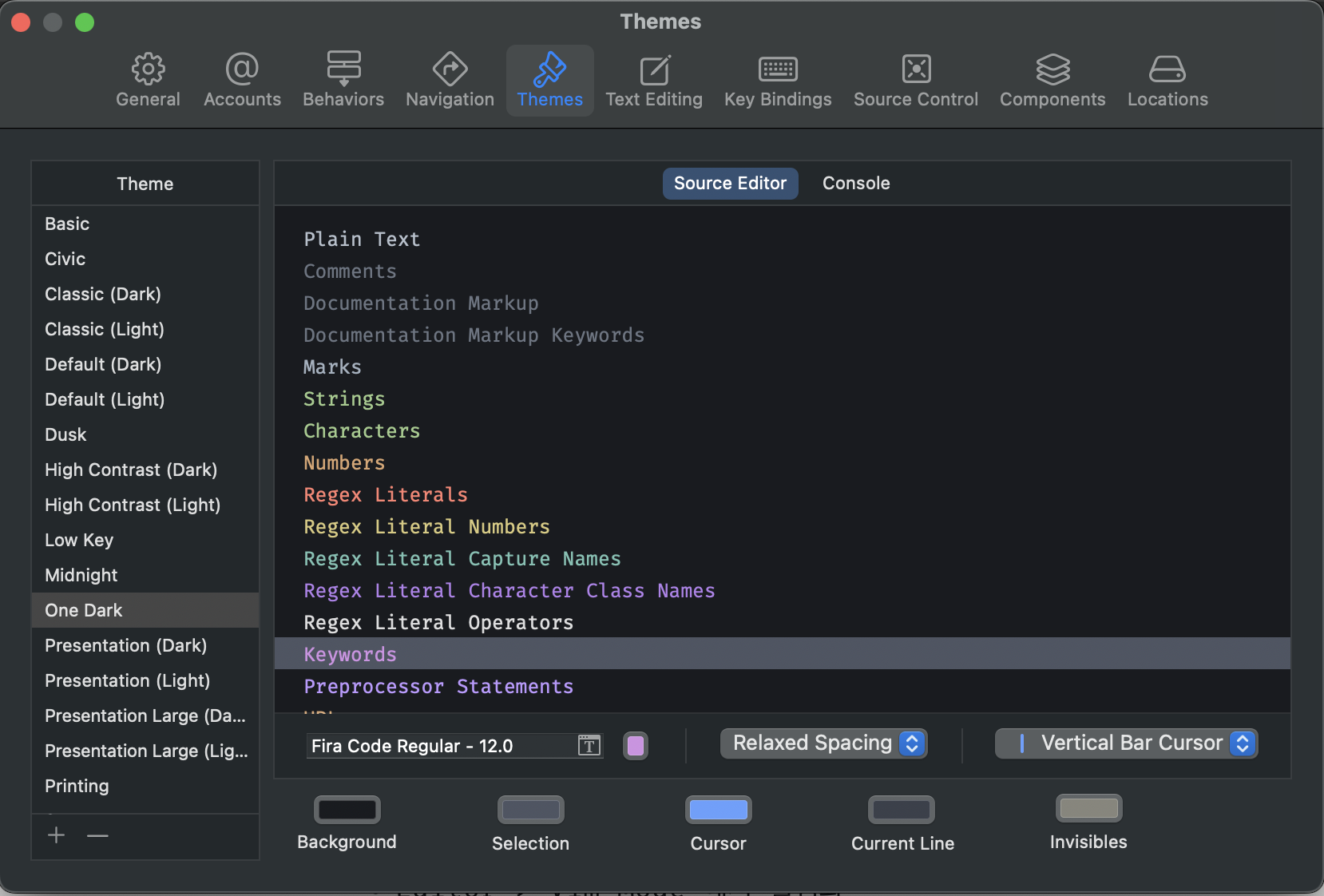Select the Default (Light) theme
The height and width of the screenshot is (896, 1324).
click(x=145, y=399)
